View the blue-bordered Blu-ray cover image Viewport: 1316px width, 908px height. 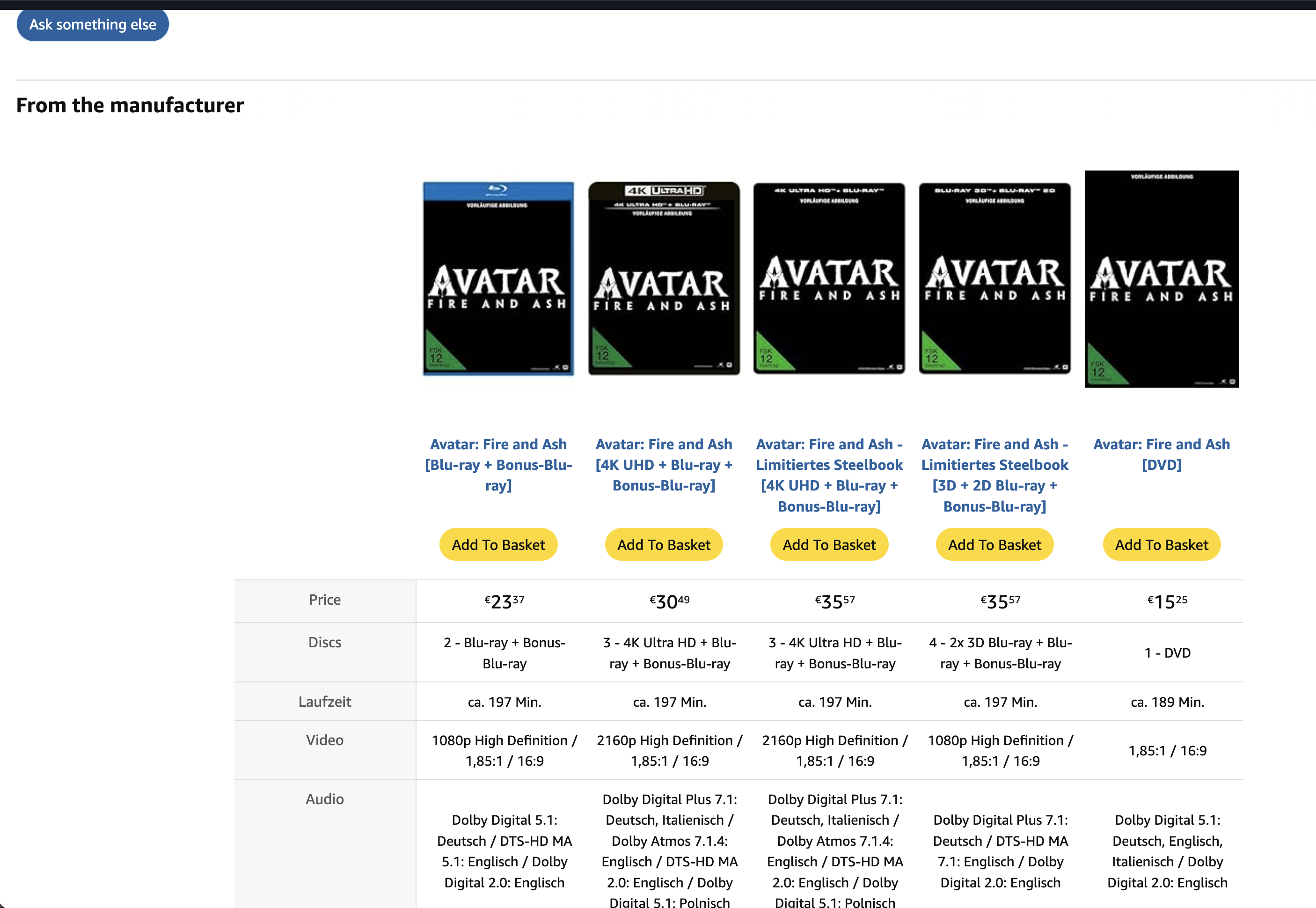click(498, 279)
